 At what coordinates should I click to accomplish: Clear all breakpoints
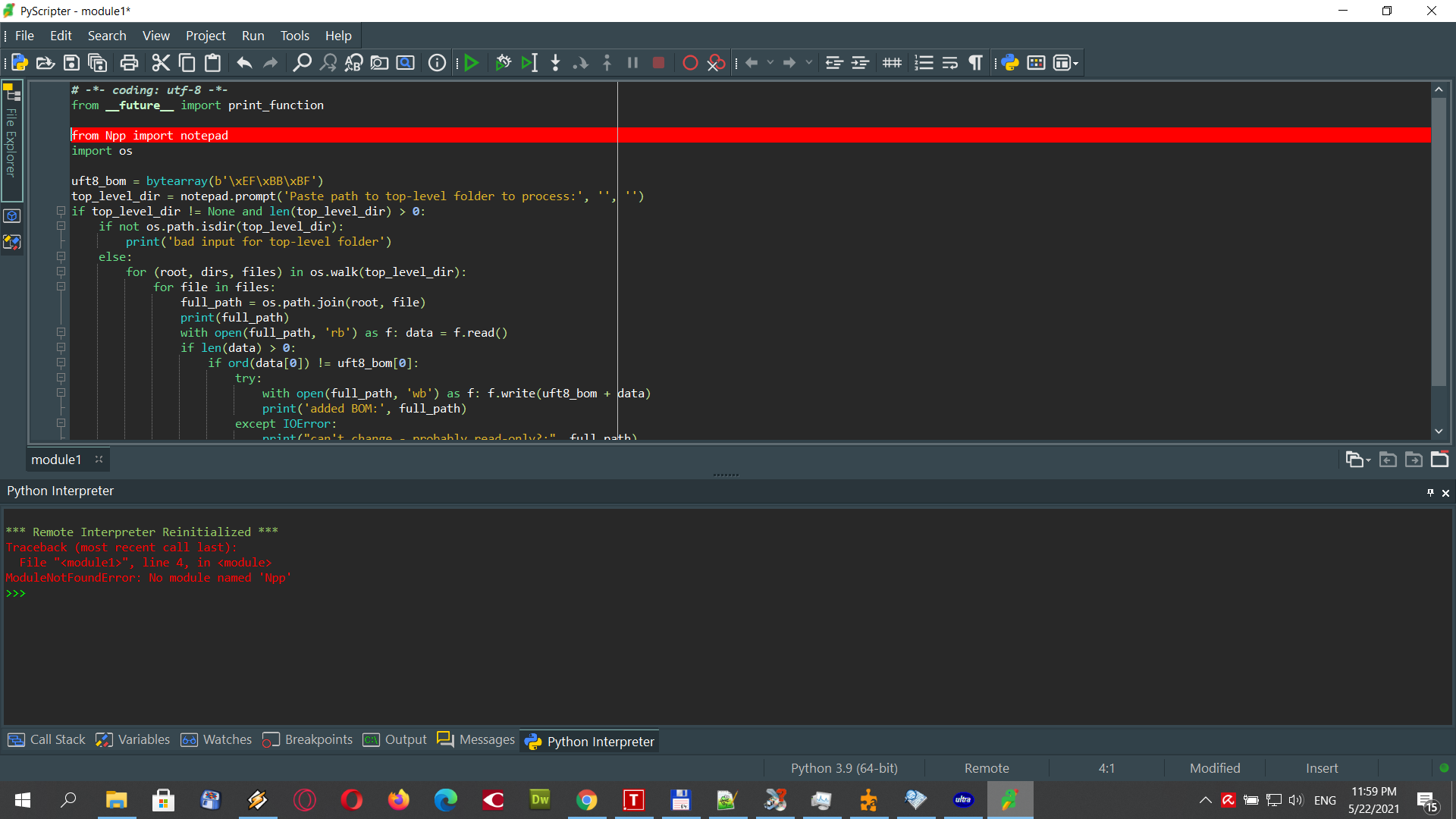pos(716,63)
